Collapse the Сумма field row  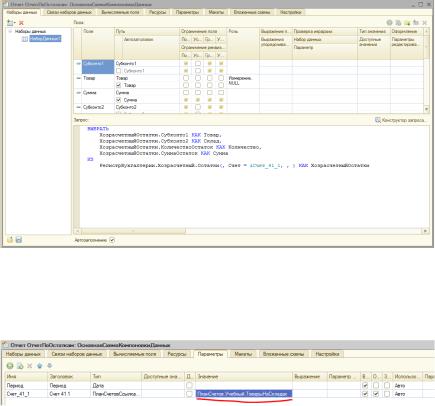pos(78,93)
